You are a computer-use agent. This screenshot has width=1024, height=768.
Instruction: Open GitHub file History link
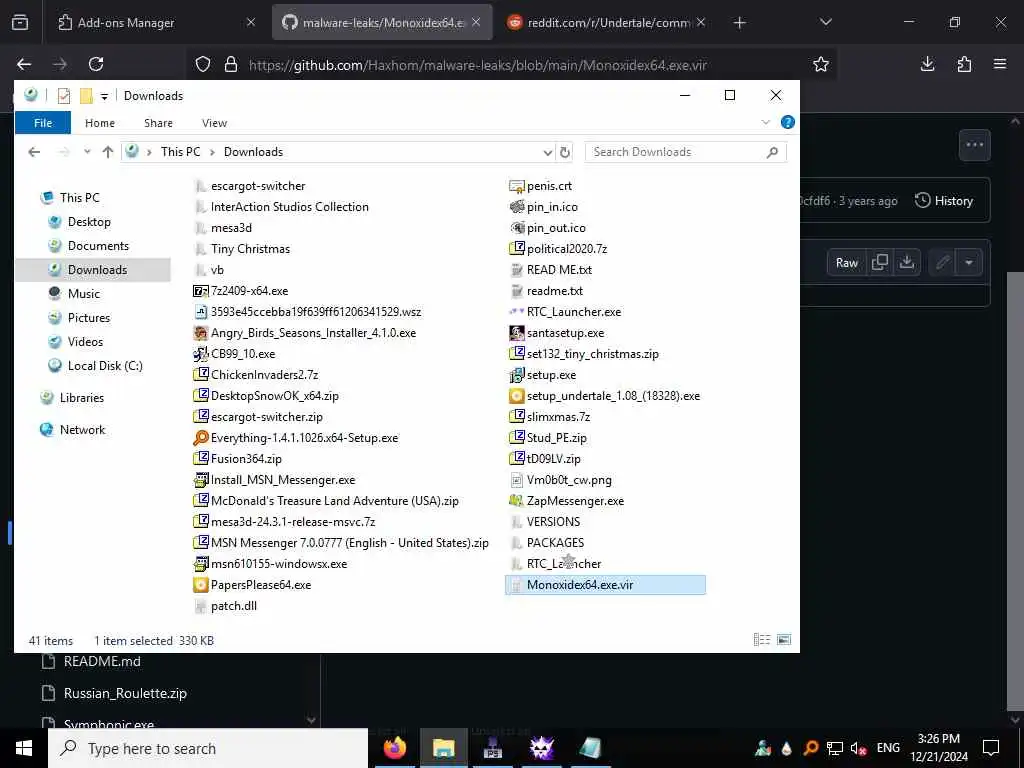point(944,200)
